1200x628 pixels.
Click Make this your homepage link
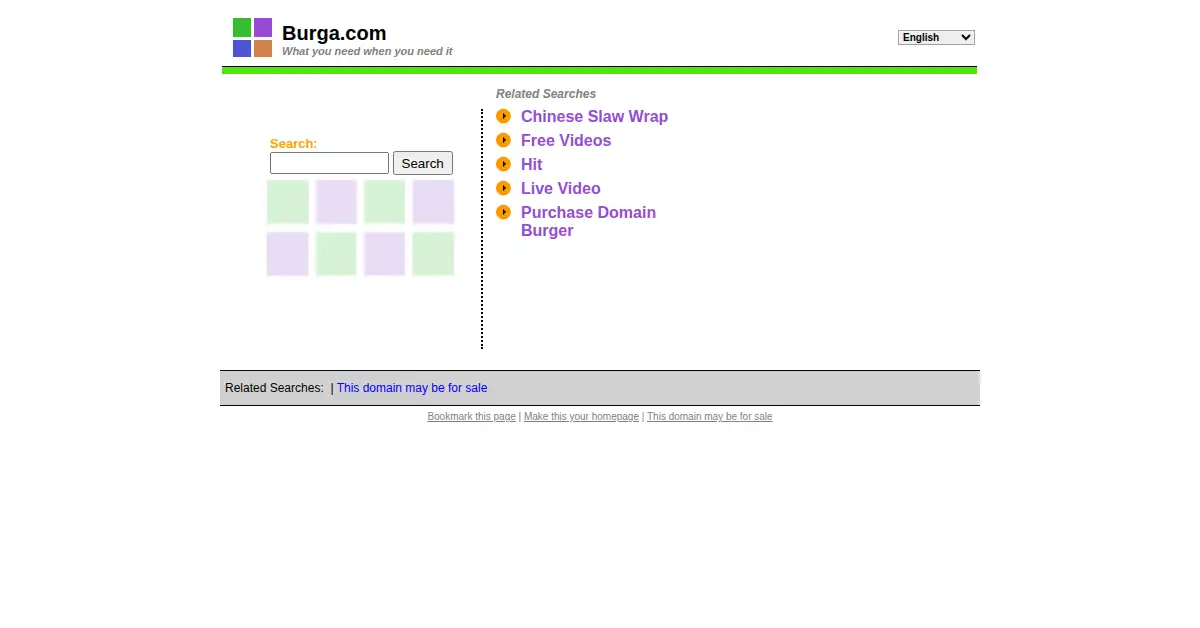click(x=581, y=417)
